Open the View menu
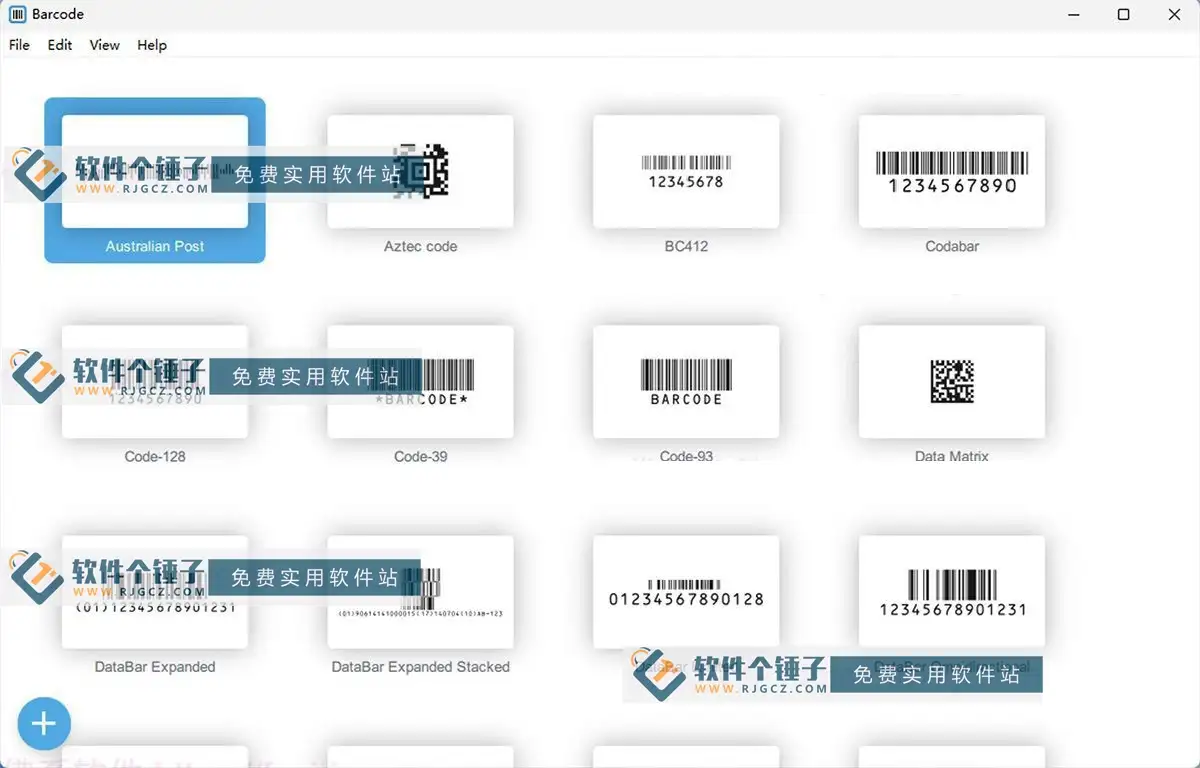 (104, 45)
